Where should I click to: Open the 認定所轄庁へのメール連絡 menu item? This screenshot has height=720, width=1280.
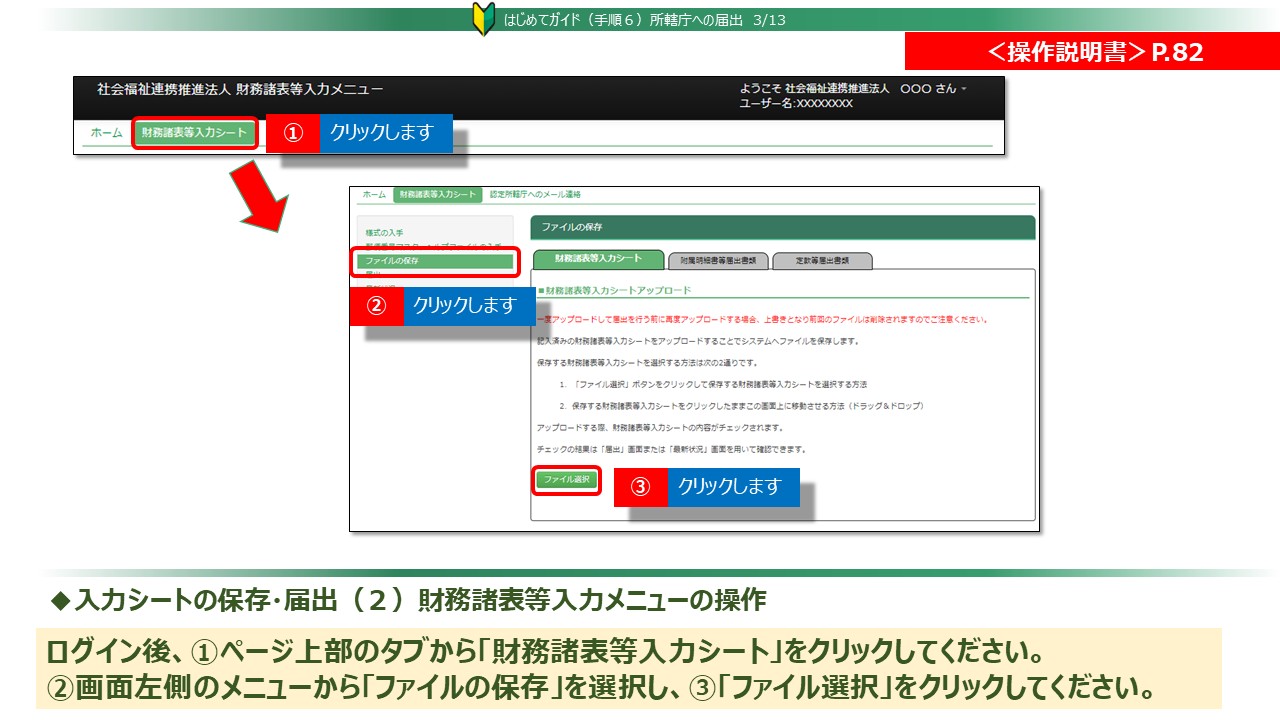[x=535, y=195]
